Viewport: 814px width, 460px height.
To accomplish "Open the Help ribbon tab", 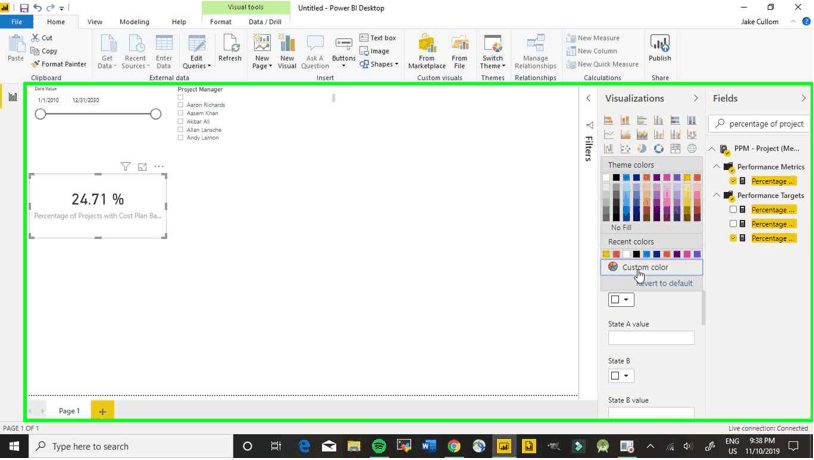I will [179, 22].
